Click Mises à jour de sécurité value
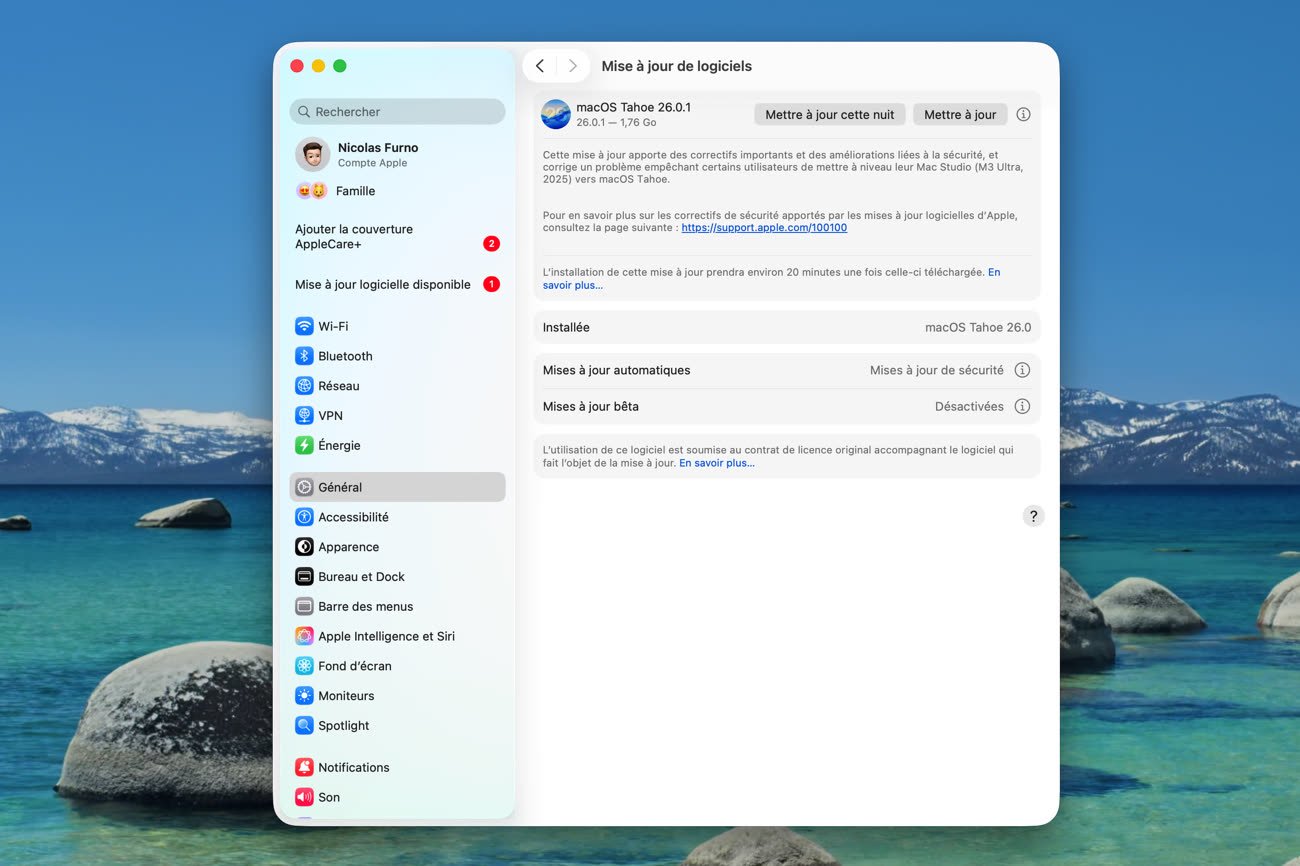Viewport: 1300px width, 866px height. 937,370
